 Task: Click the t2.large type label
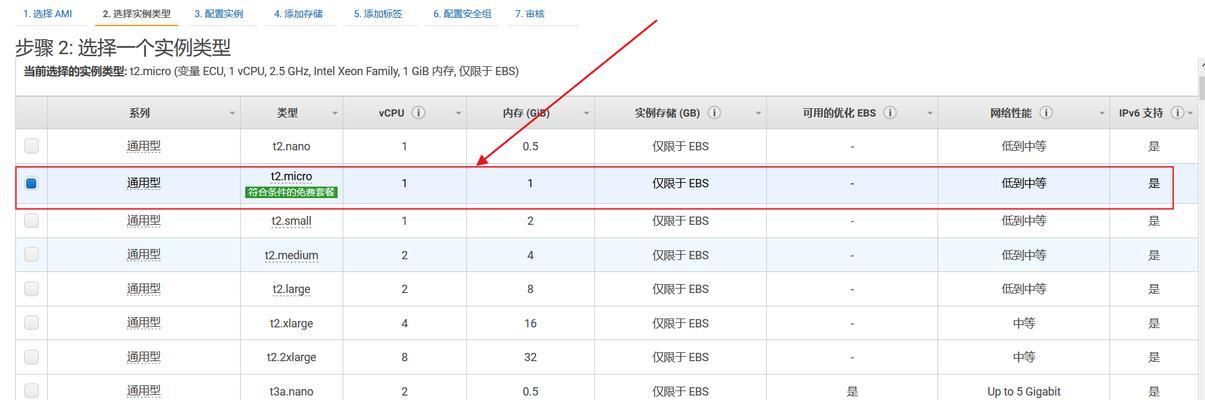coord(291,289)
